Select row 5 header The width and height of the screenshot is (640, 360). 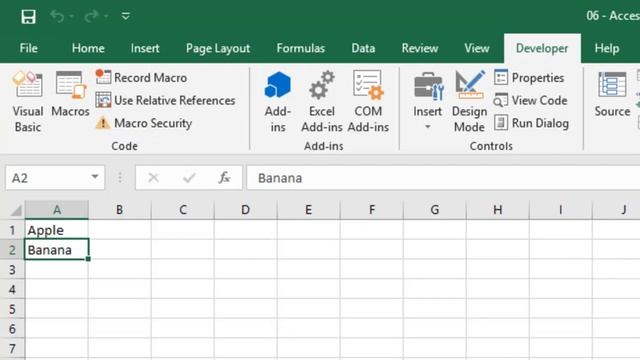12,309
